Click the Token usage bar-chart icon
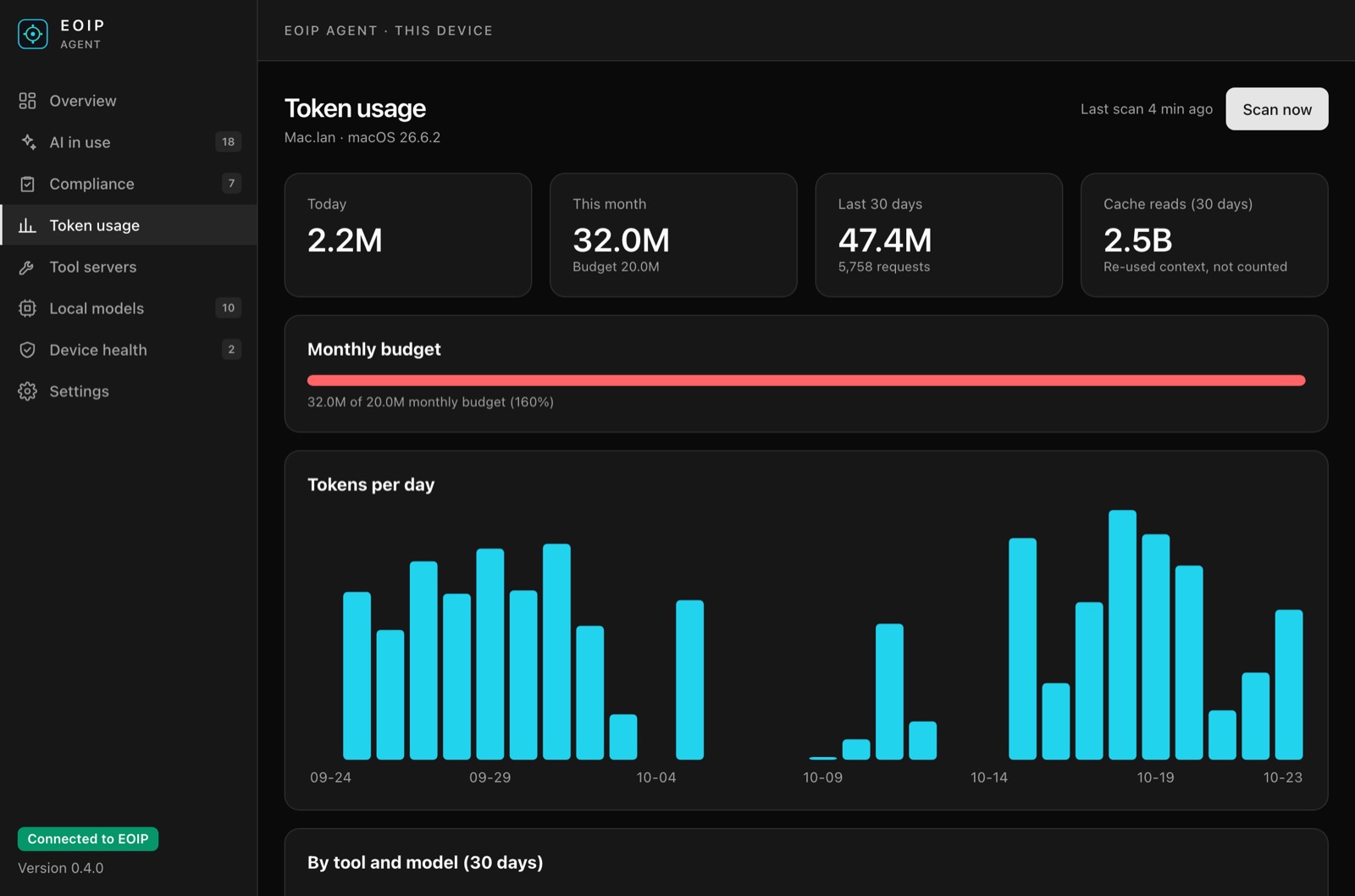 click(27, 225)
